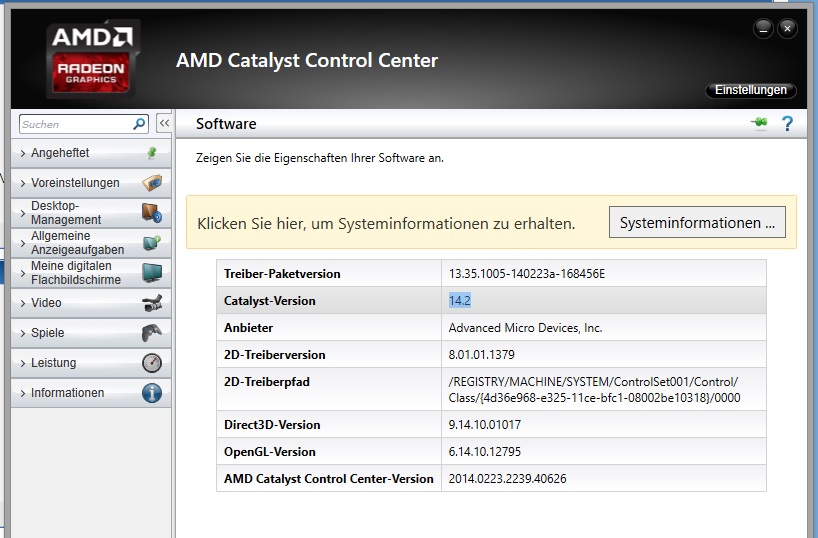Click the green pin icon beside Angeheftet
Screen dimensions: 818x538
click(152, 153)
